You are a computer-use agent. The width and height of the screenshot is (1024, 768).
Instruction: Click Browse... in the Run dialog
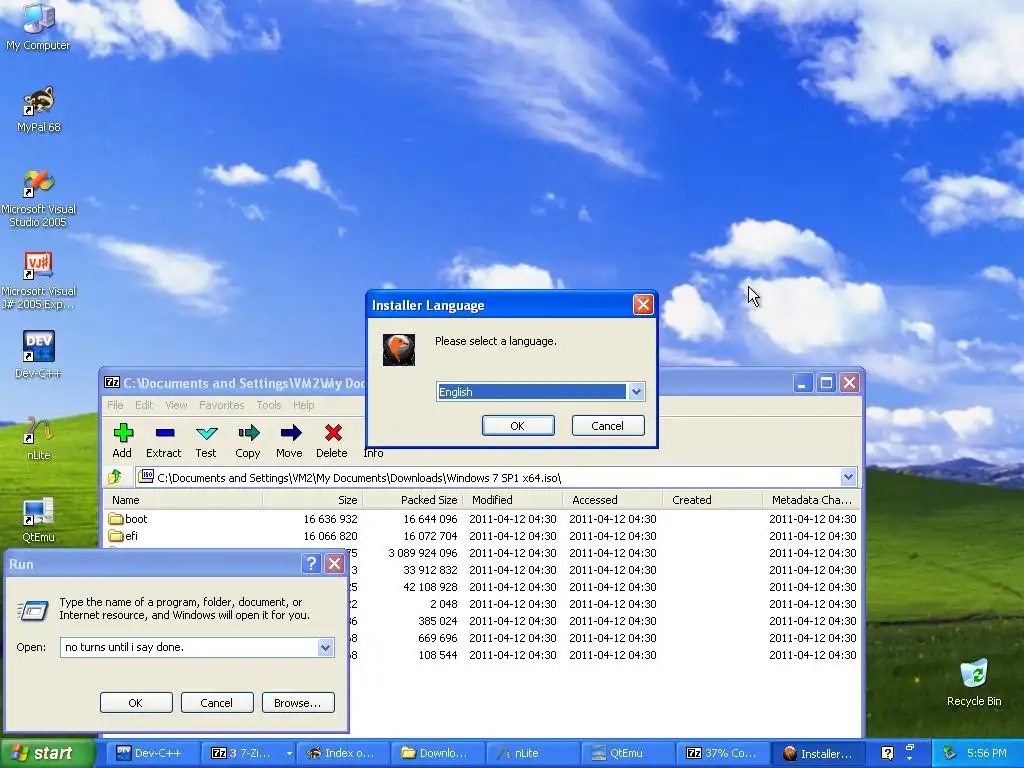[x=298, y=703]
